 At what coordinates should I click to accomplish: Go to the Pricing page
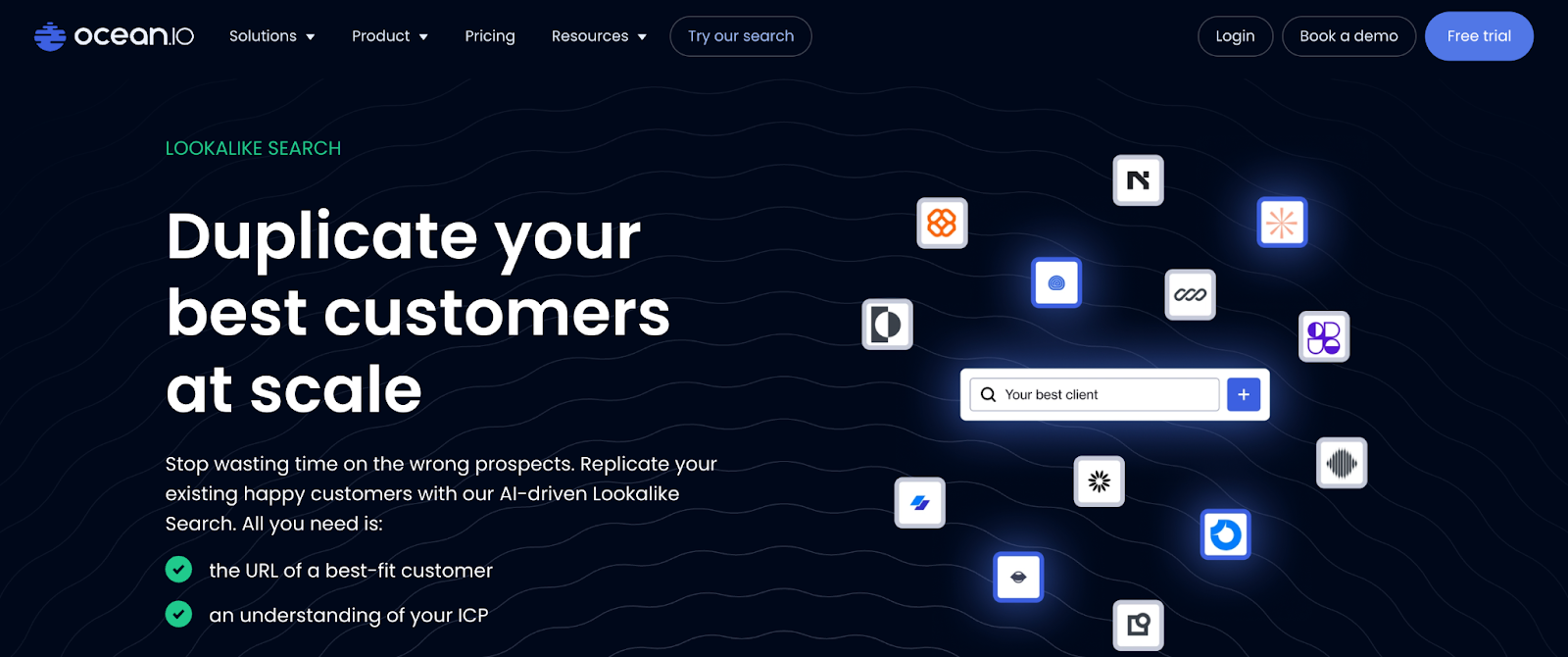490,36
